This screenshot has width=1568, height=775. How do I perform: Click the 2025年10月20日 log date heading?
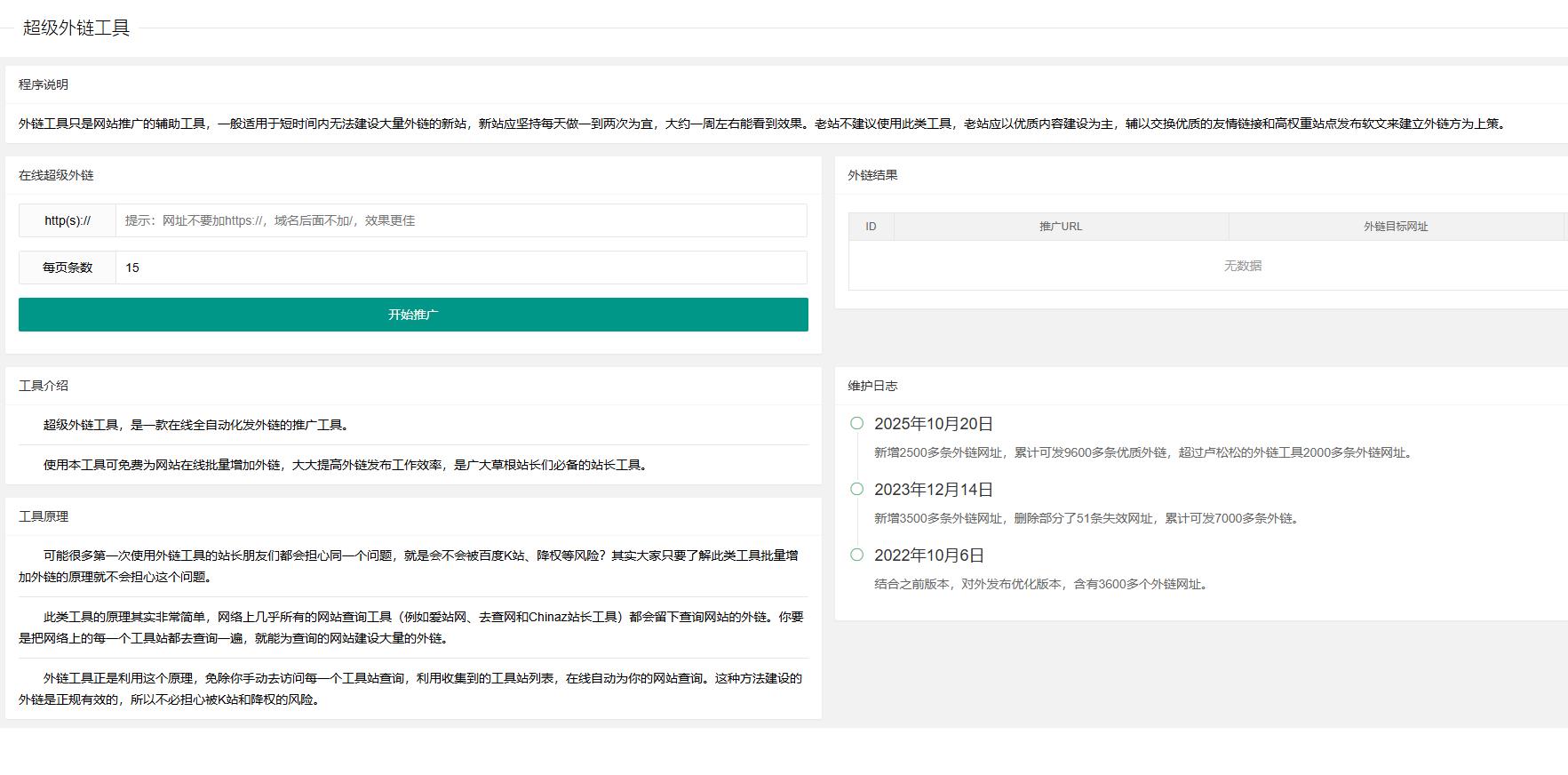pyautogui.click(x=933, y=424)
